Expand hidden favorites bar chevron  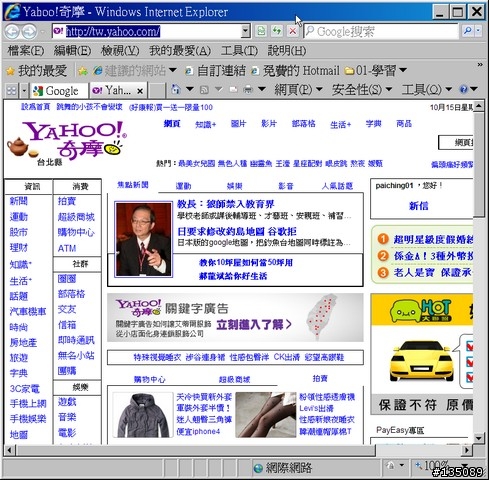(x=480, y=65)
